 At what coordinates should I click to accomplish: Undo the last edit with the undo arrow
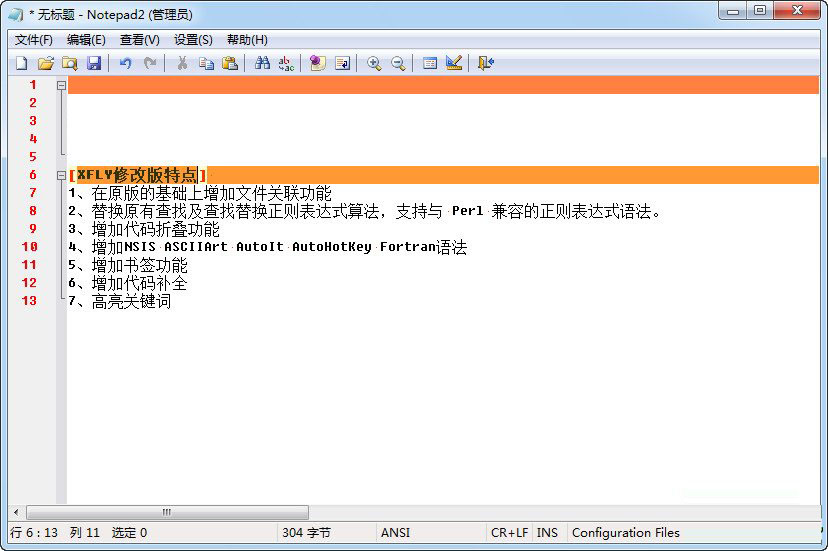125,63
